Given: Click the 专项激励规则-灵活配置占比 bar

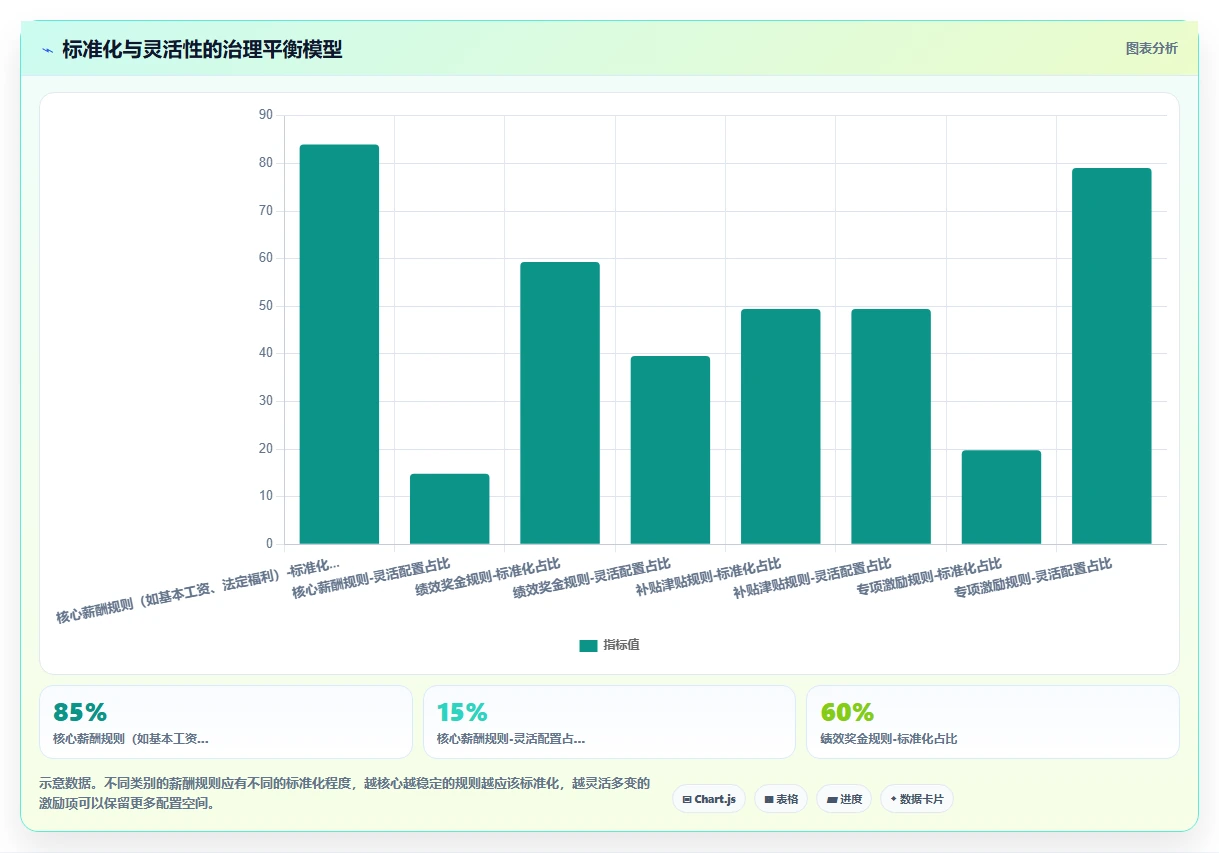Looking at the screenshot, I should point(1112,356).
